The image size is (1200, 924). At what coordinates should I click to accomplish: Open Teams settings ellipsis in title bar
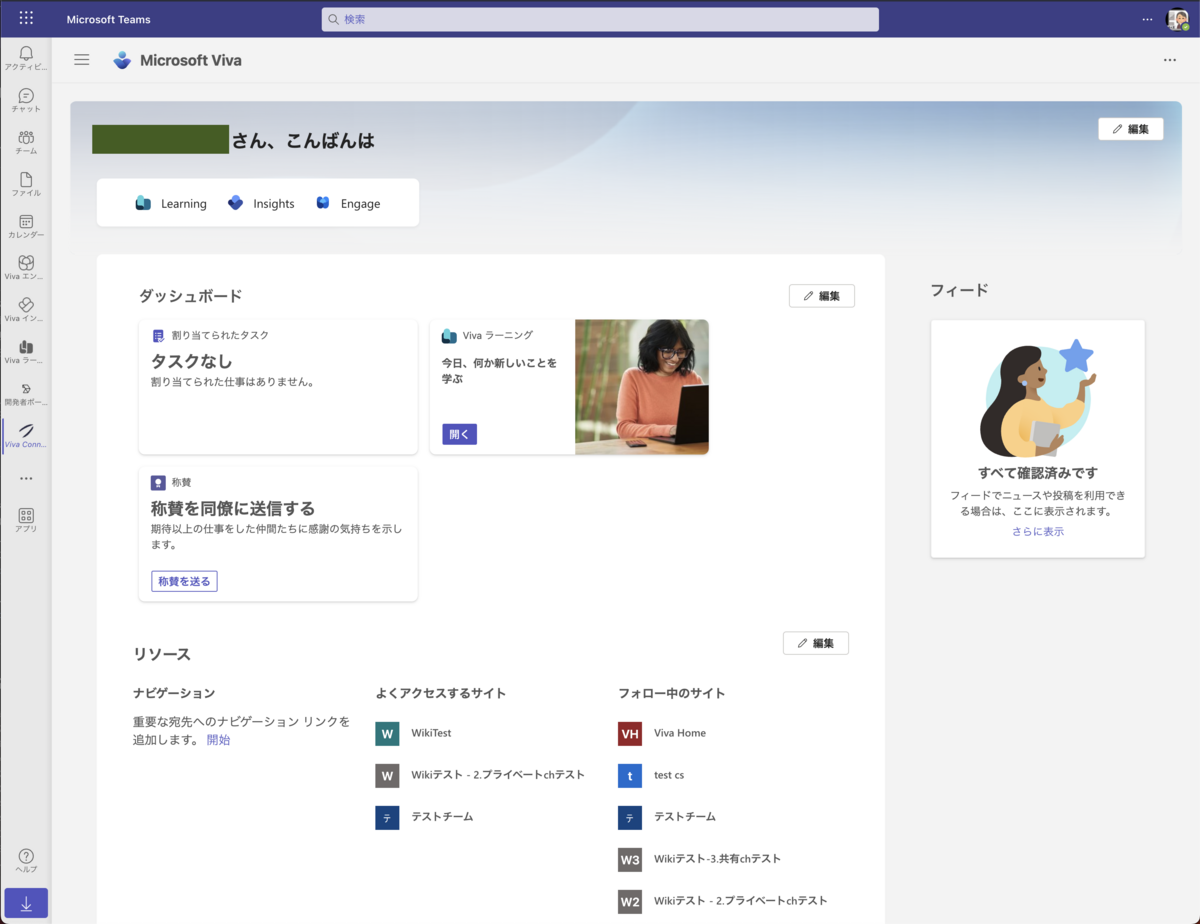pyautogui.click(x=1147, y=19)
